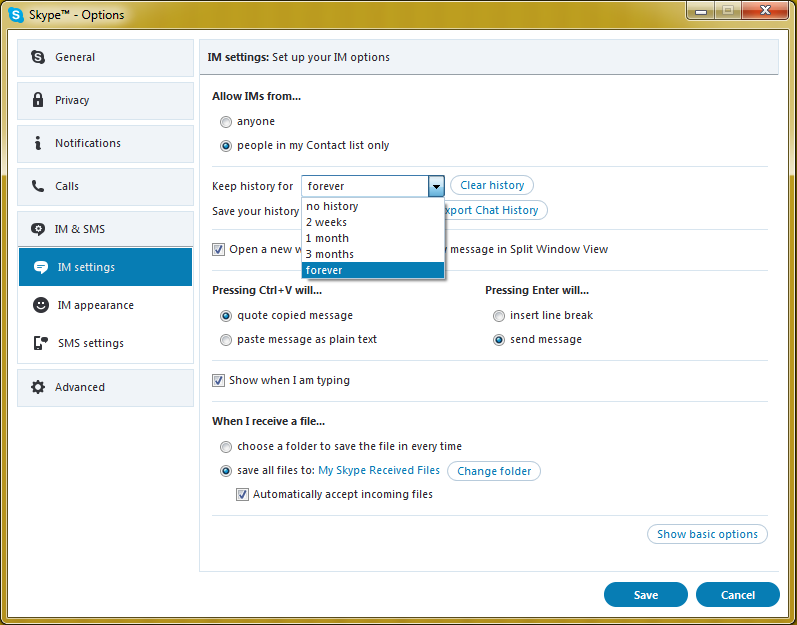Click the Save button
This screenshot has height=625, width=797.
(645, 595)
